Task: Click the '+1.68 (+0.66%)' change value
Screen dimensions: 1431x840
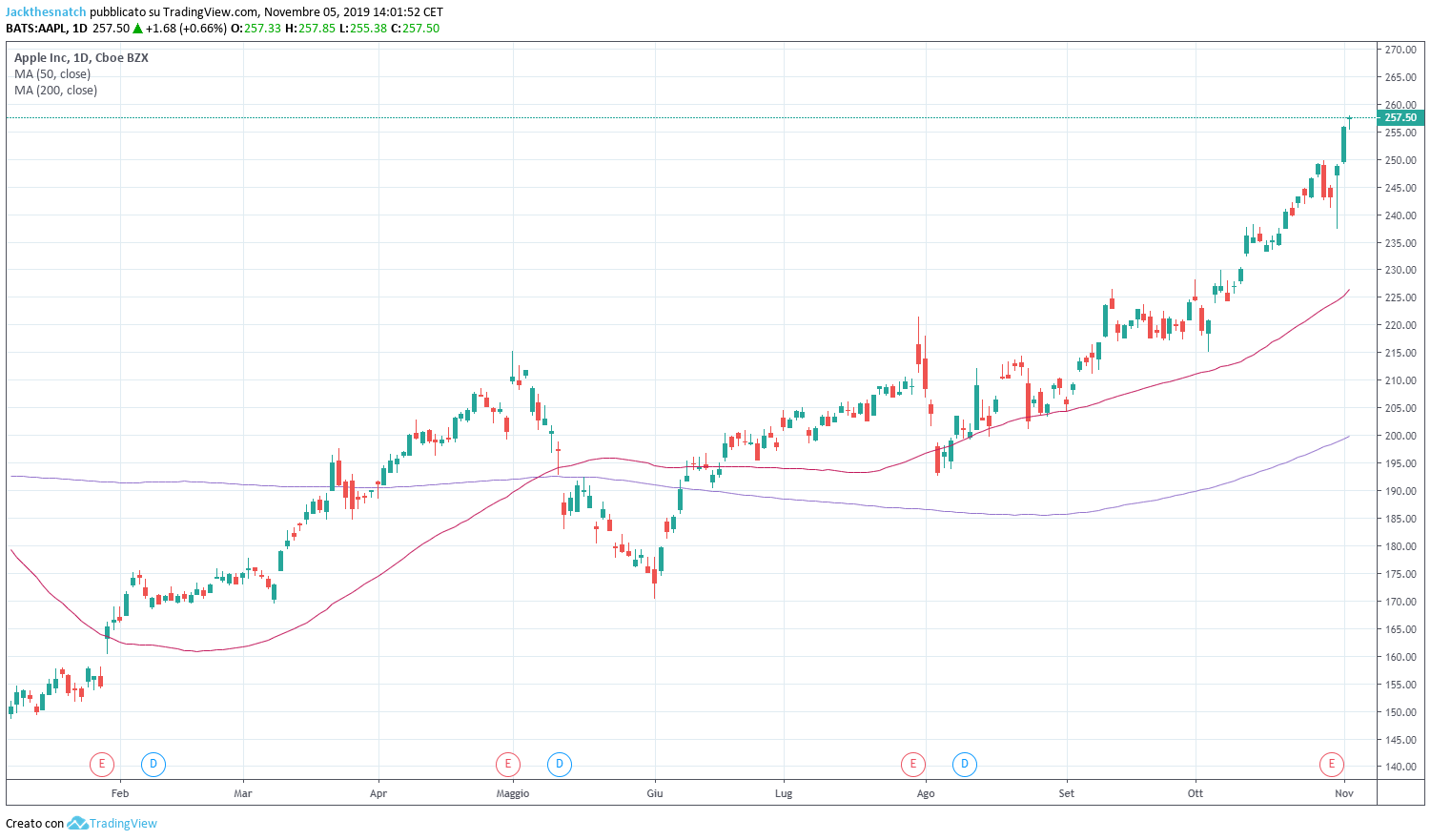Action: pos(186,29)
